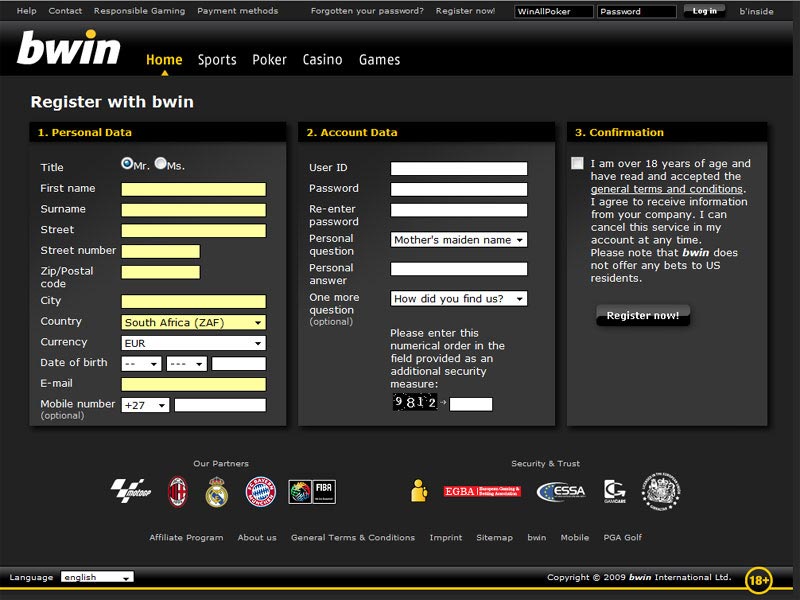Select the Mr. title radio button
Viewport: 800px width, 600px height.
click(127, 163)
